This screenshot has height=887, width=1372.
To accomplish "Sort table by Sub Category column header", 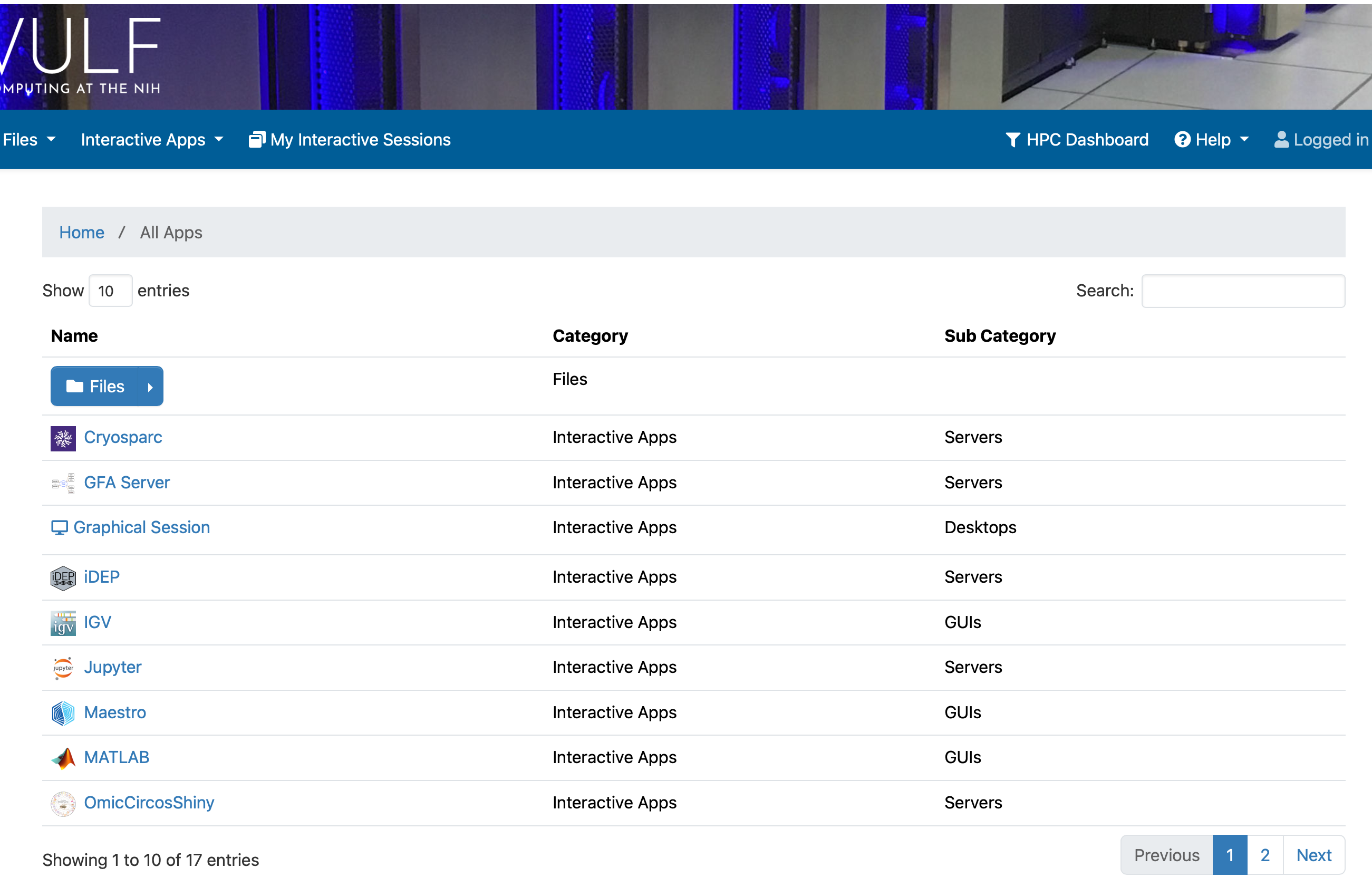I will (x=1000, y=336).
